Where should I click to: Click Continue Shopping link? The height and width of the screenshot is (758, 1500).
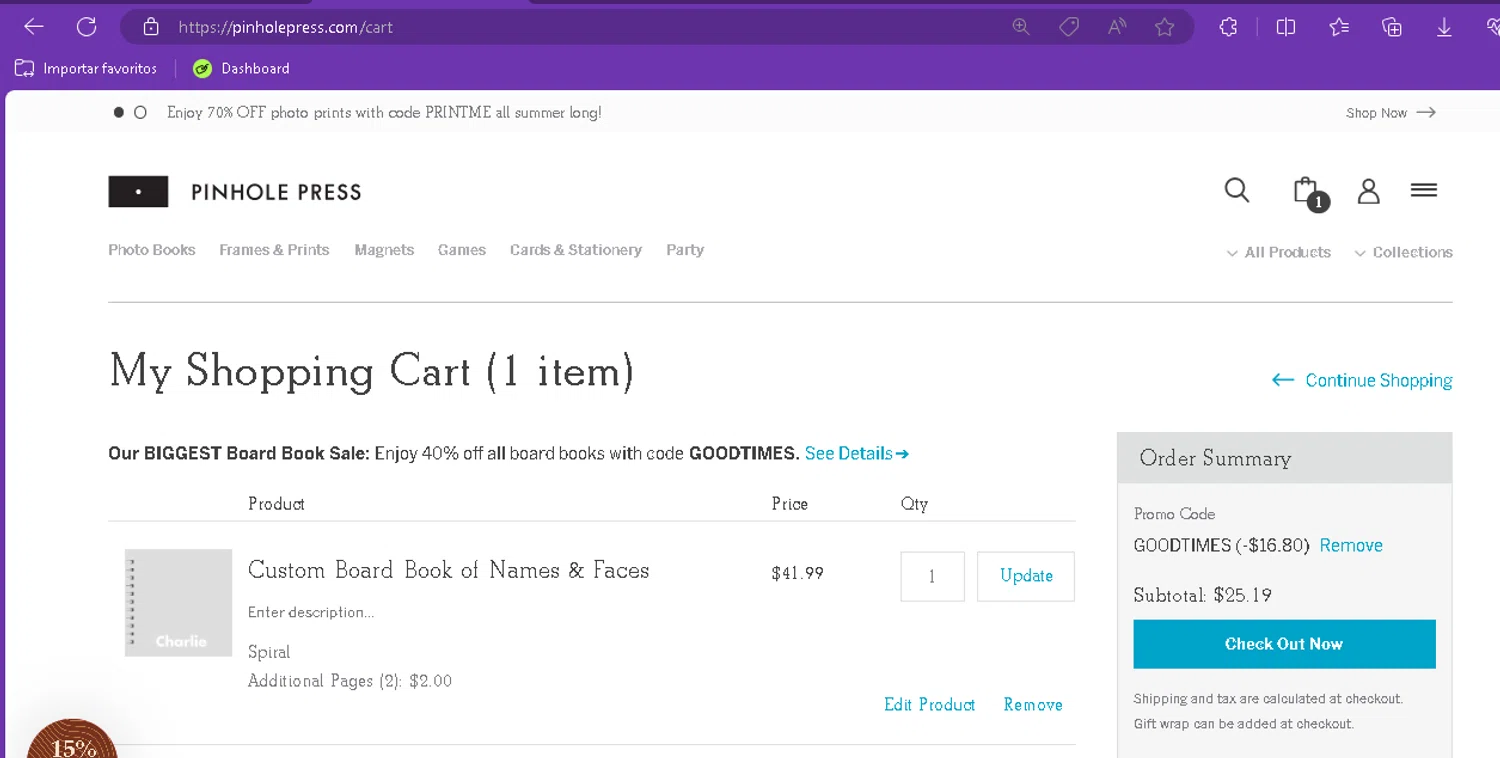(x=1362, y=380)
